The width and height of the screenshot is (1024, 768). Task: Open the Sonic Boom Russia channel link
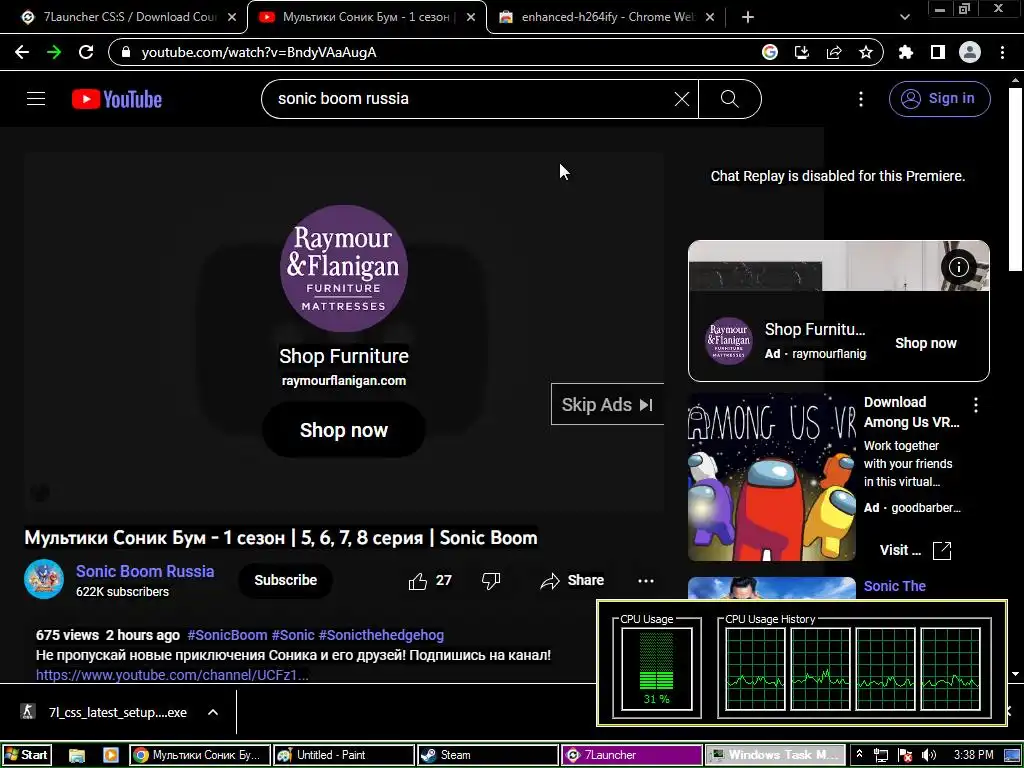pyautogui.click(x=145, y=571)
